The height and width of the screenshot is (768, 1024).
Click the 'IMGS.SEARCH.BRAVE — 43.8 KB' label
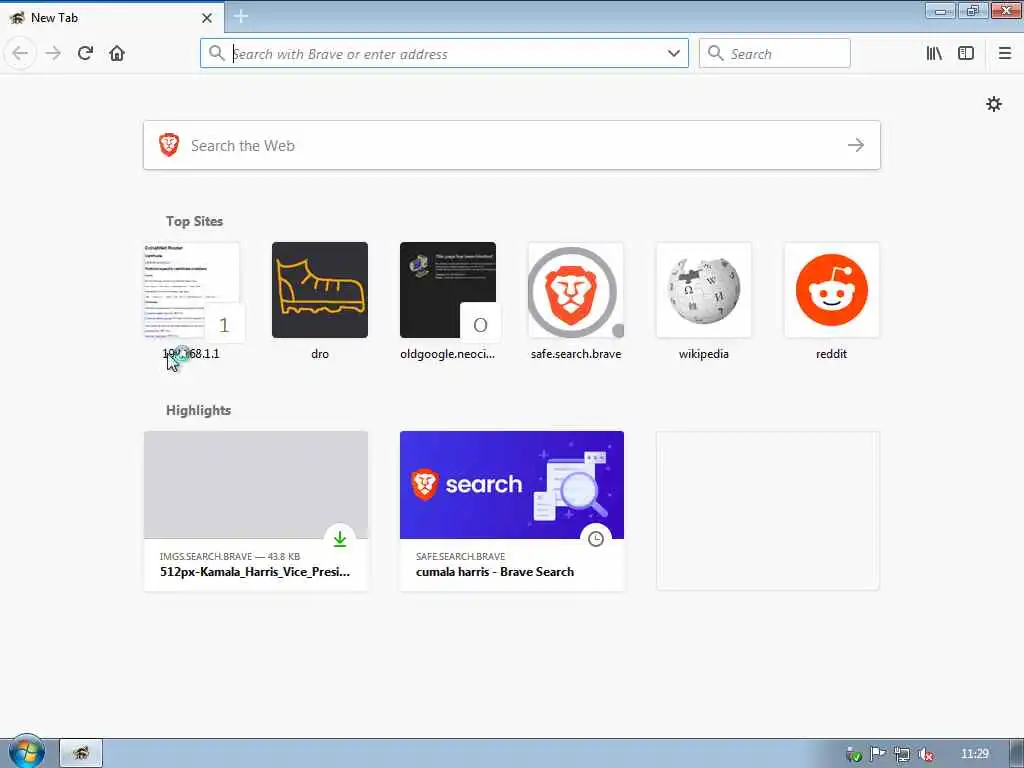click(x=230, y=556)
